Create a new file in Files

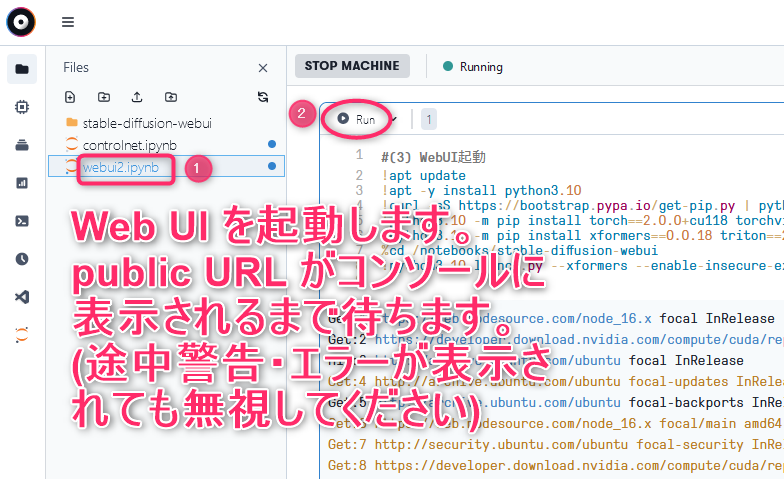coord(70,97)
